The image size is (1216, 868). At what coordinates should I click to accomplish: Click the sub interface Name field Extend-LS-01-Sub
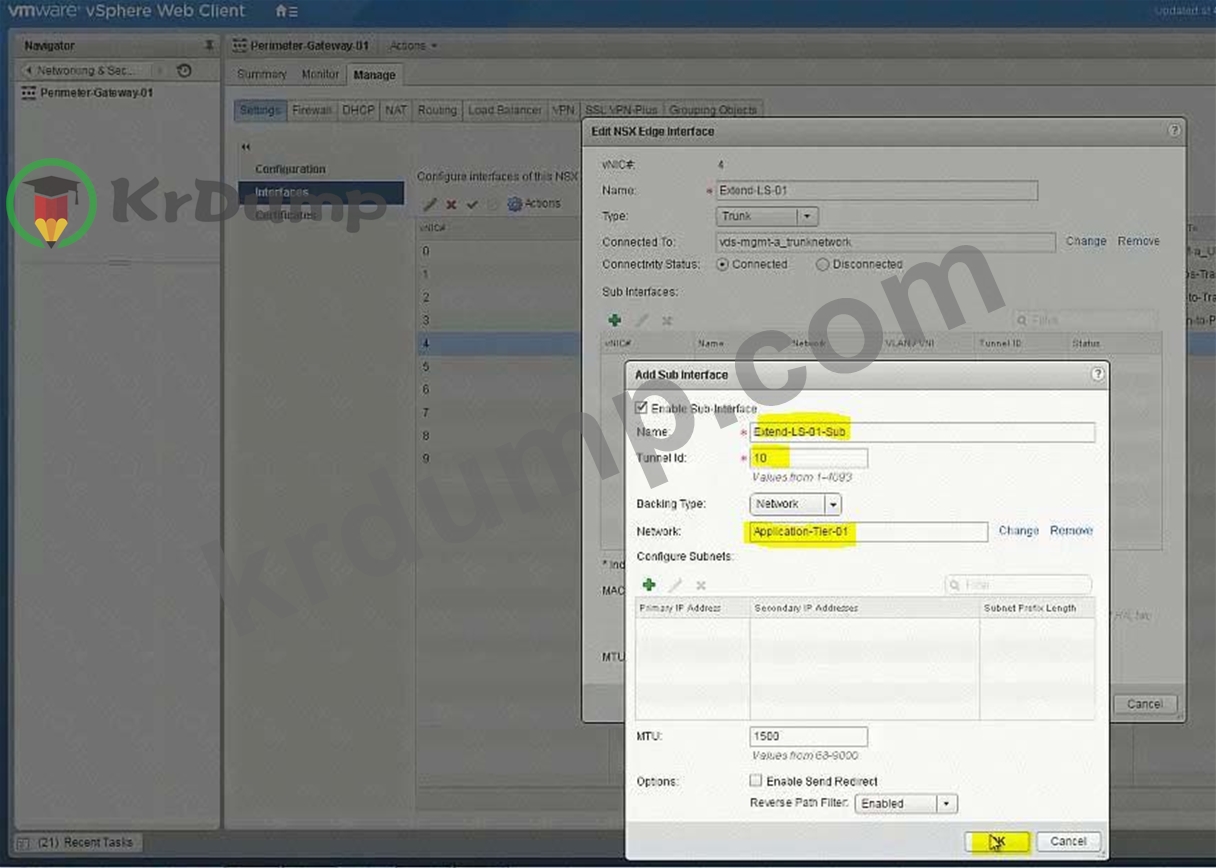(922, 432)
